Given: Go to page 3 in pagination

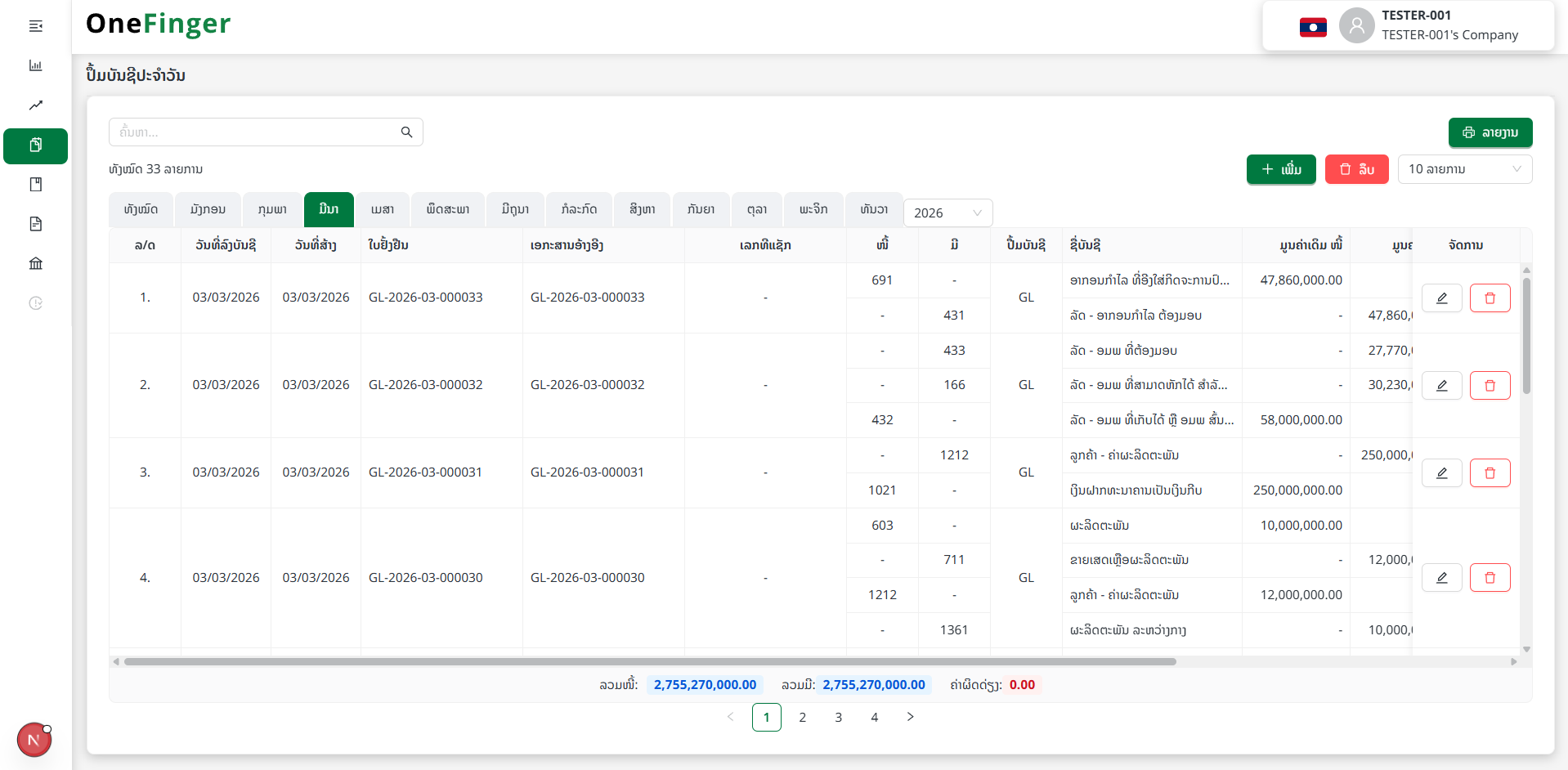Looking at the screenshot, I should [838, 717].
